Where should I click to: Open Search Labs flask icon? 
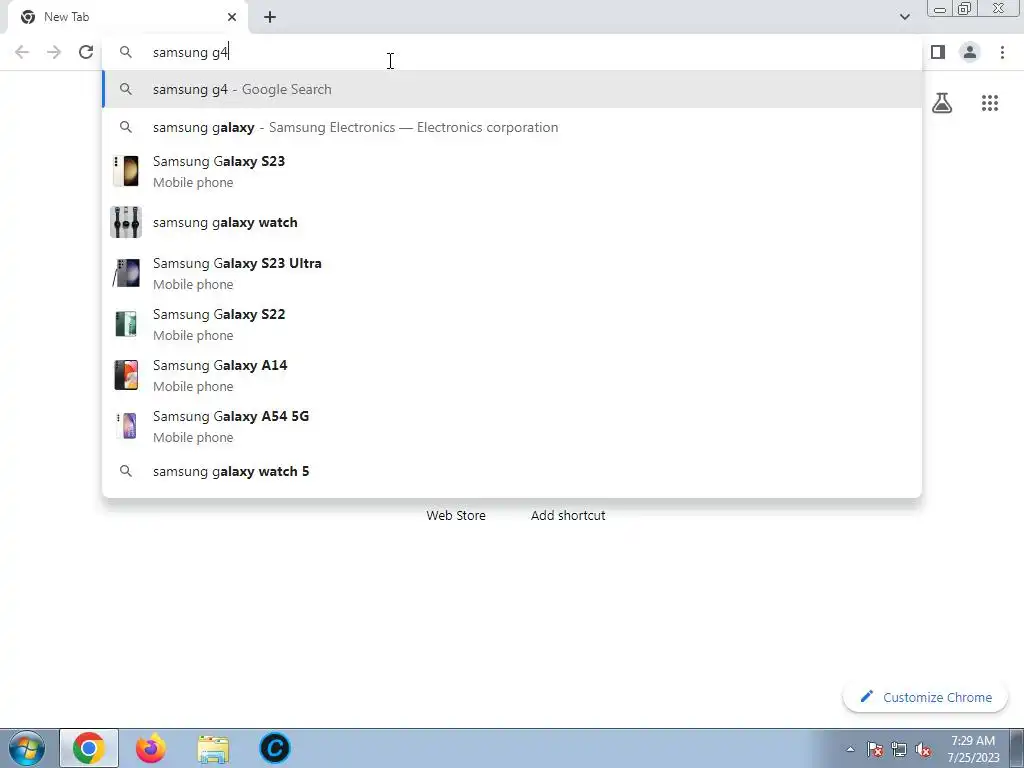(x=942, y=103)
